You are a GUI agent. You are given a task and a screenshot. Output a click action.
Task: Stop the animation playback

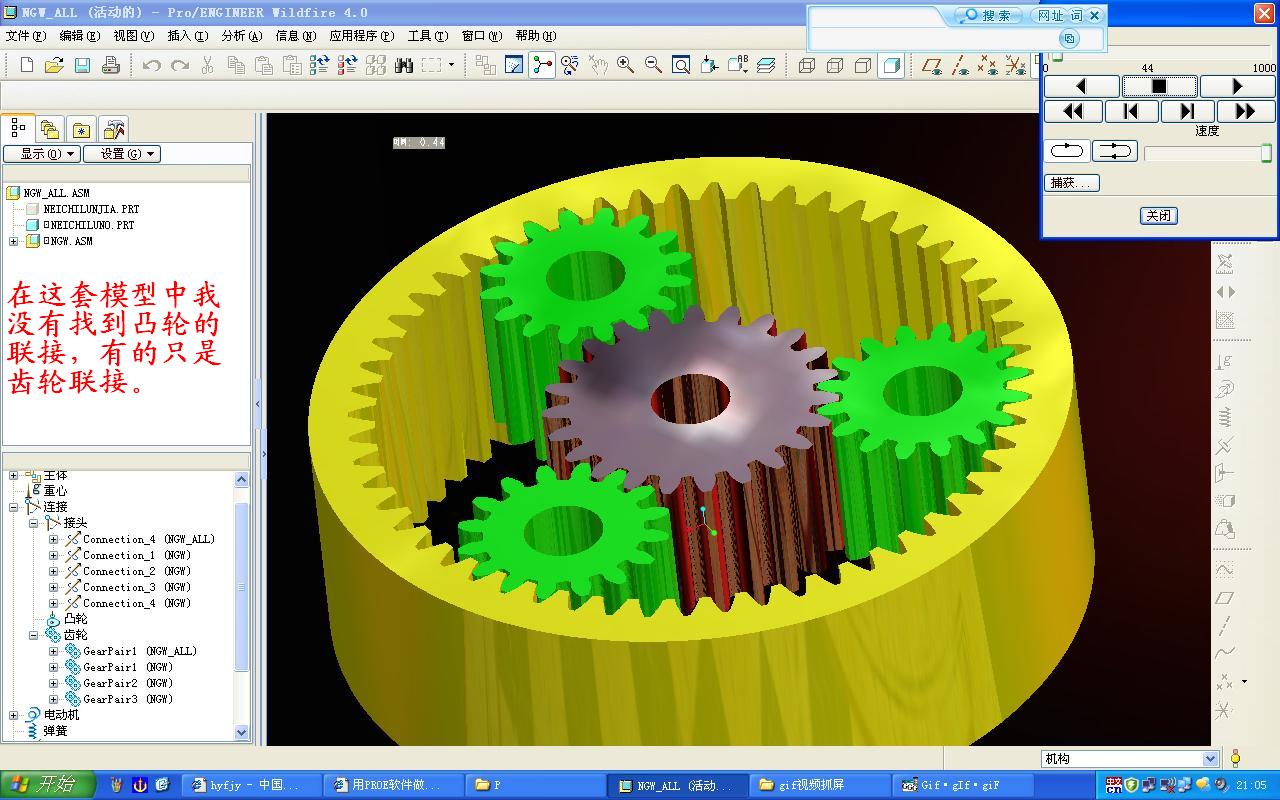pyautogui.click(x=1159, y=86)
